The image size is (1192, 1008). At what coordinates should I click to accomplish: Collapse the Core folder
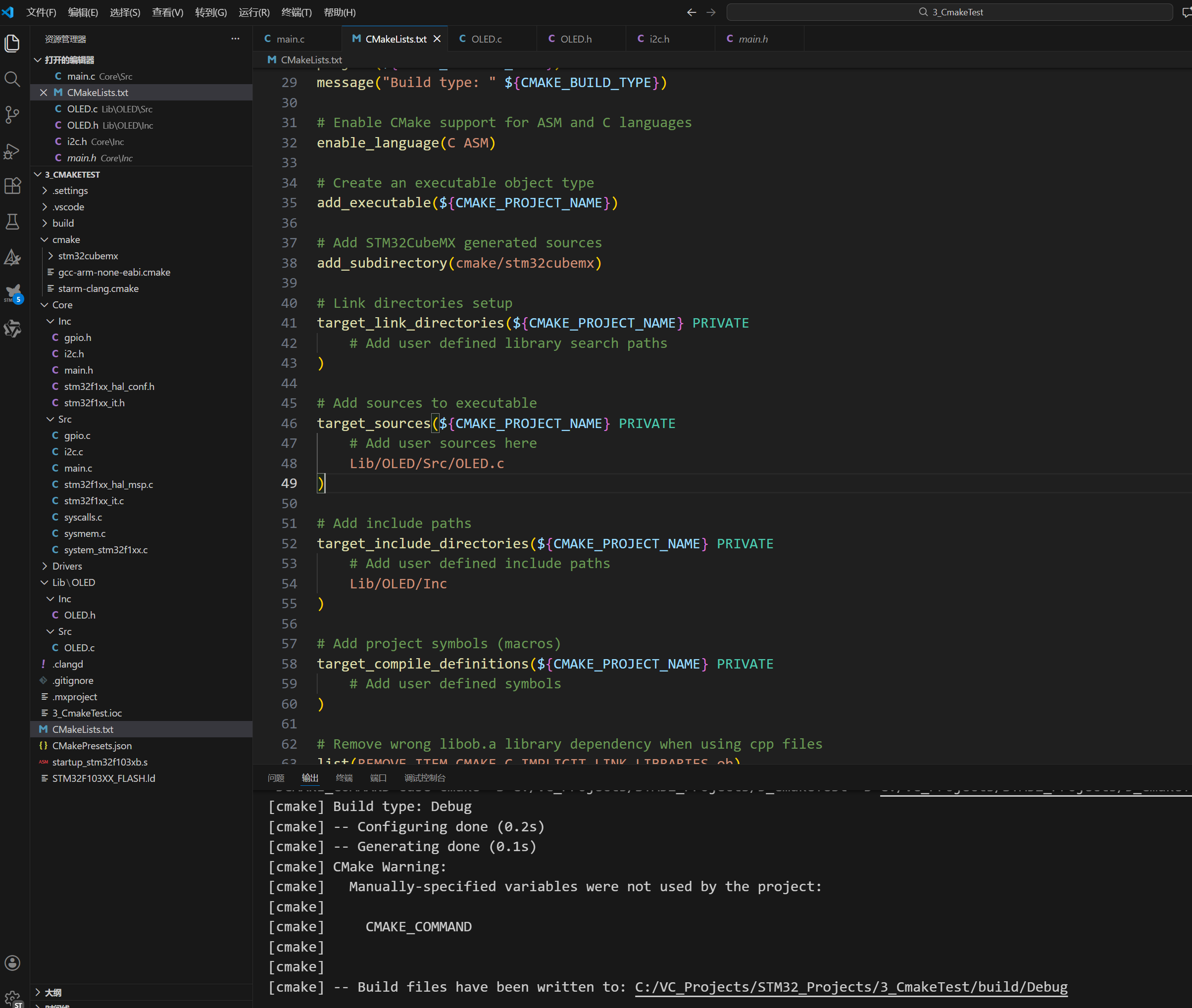(45, 305)
